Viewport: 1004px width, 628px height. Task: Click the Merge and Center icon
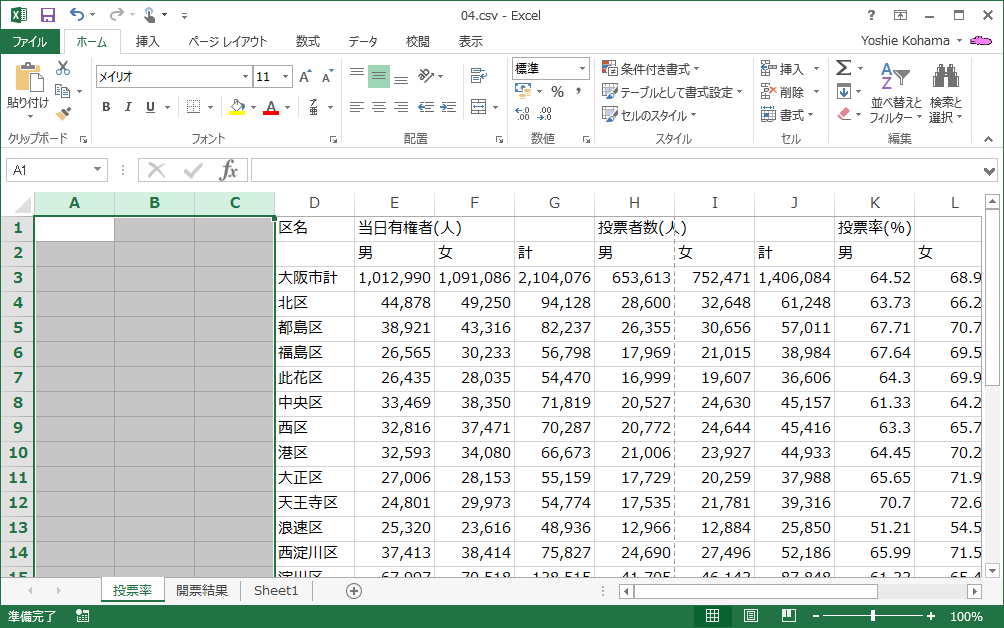(478, 107)
